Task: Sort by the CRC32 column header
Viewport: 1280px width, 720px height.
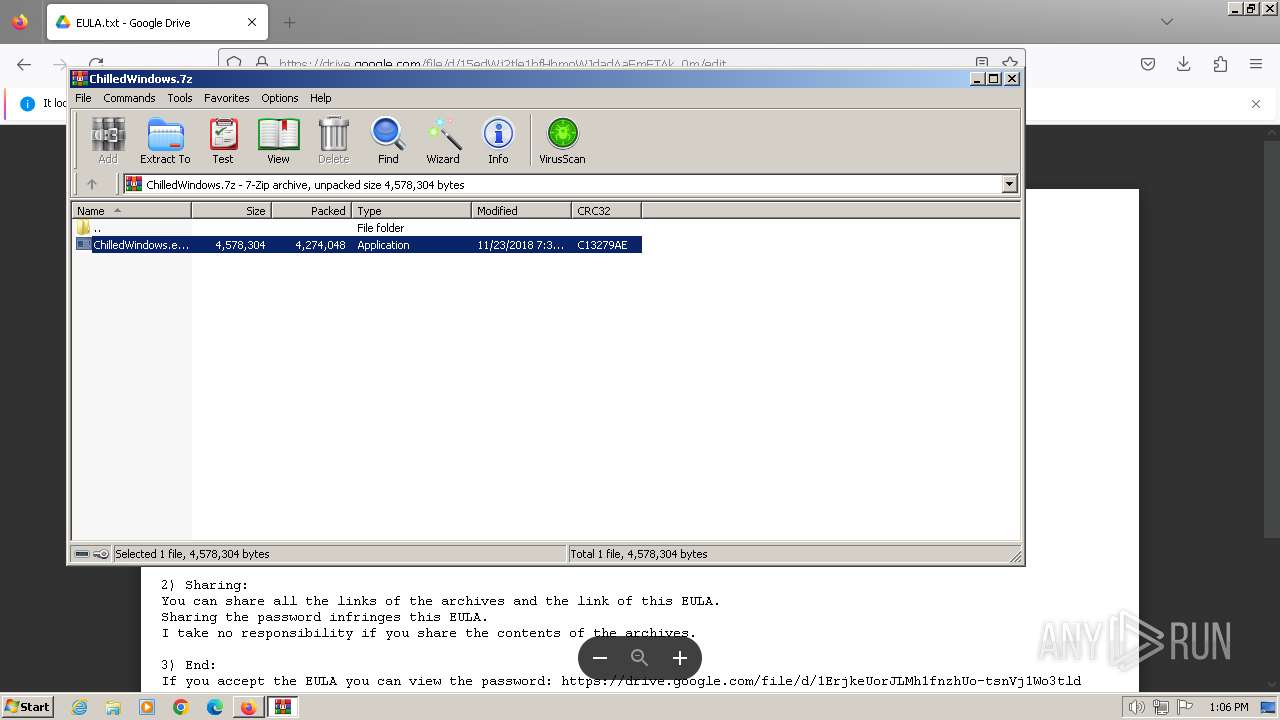Action: pos(606,210)
